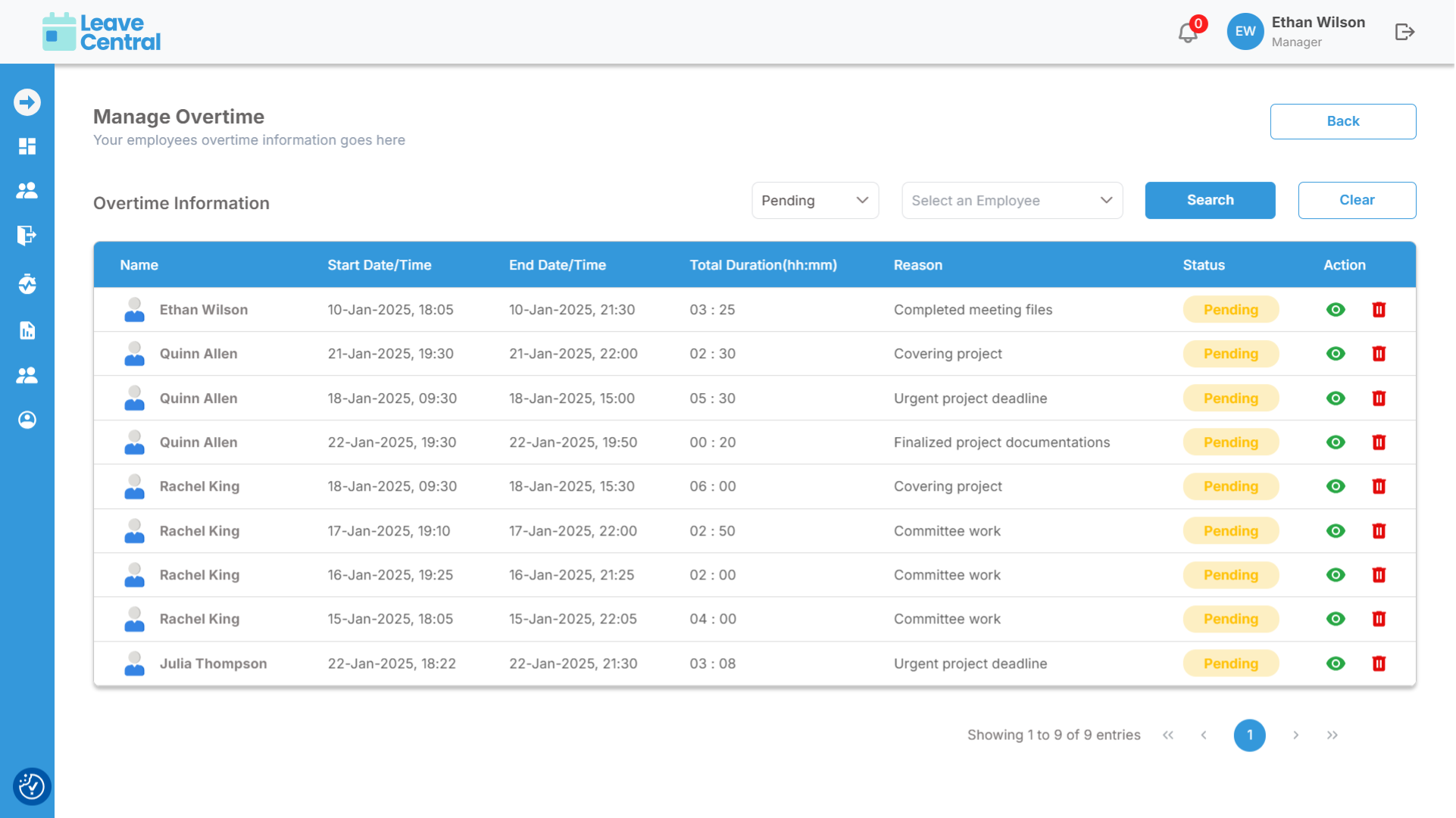Screen dimensions: 1456x818
Task: Delete Julia Thompson's overtime request
Action: (1379, 663)
